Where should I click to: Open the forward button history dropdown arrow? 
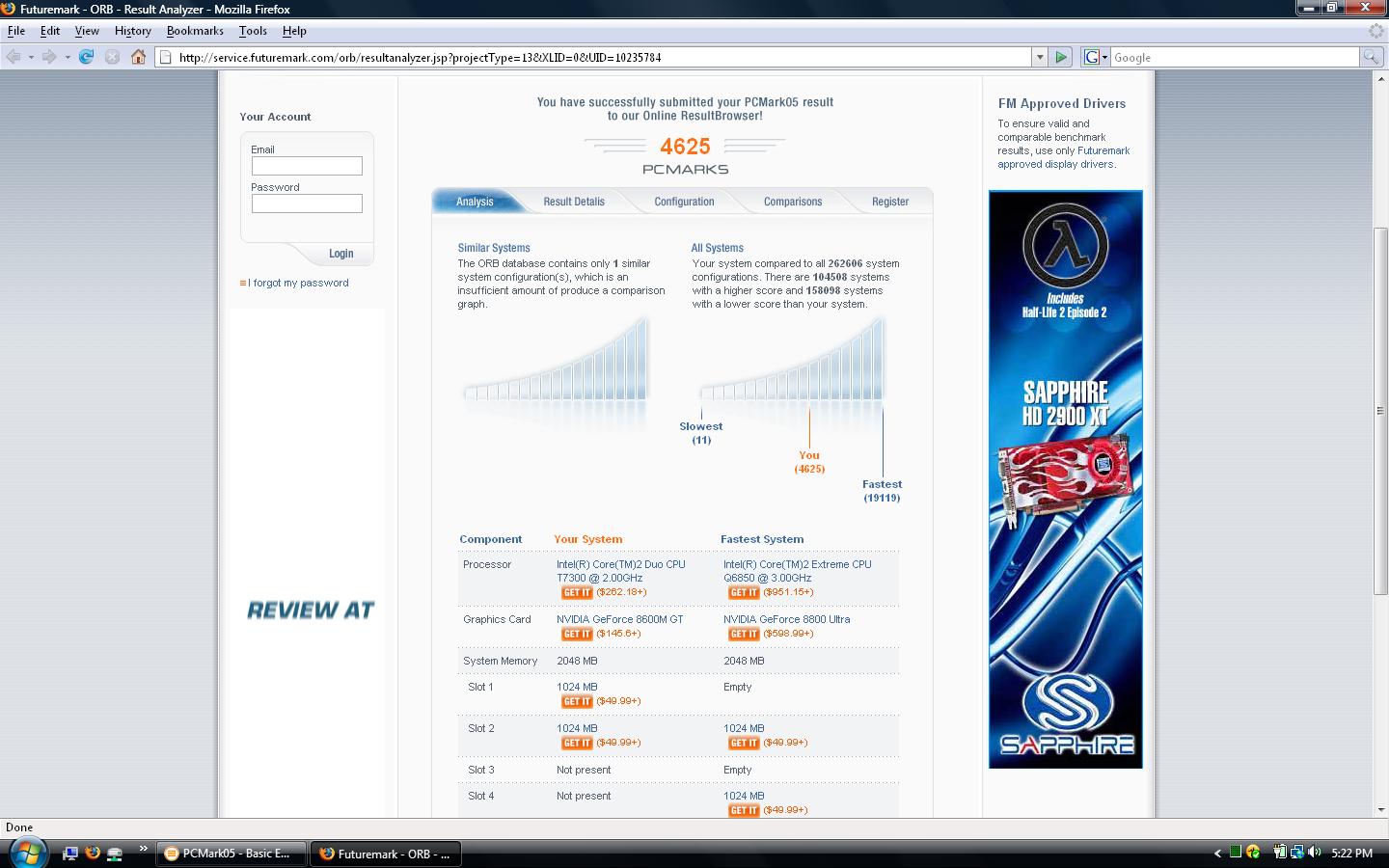[68, 57]
